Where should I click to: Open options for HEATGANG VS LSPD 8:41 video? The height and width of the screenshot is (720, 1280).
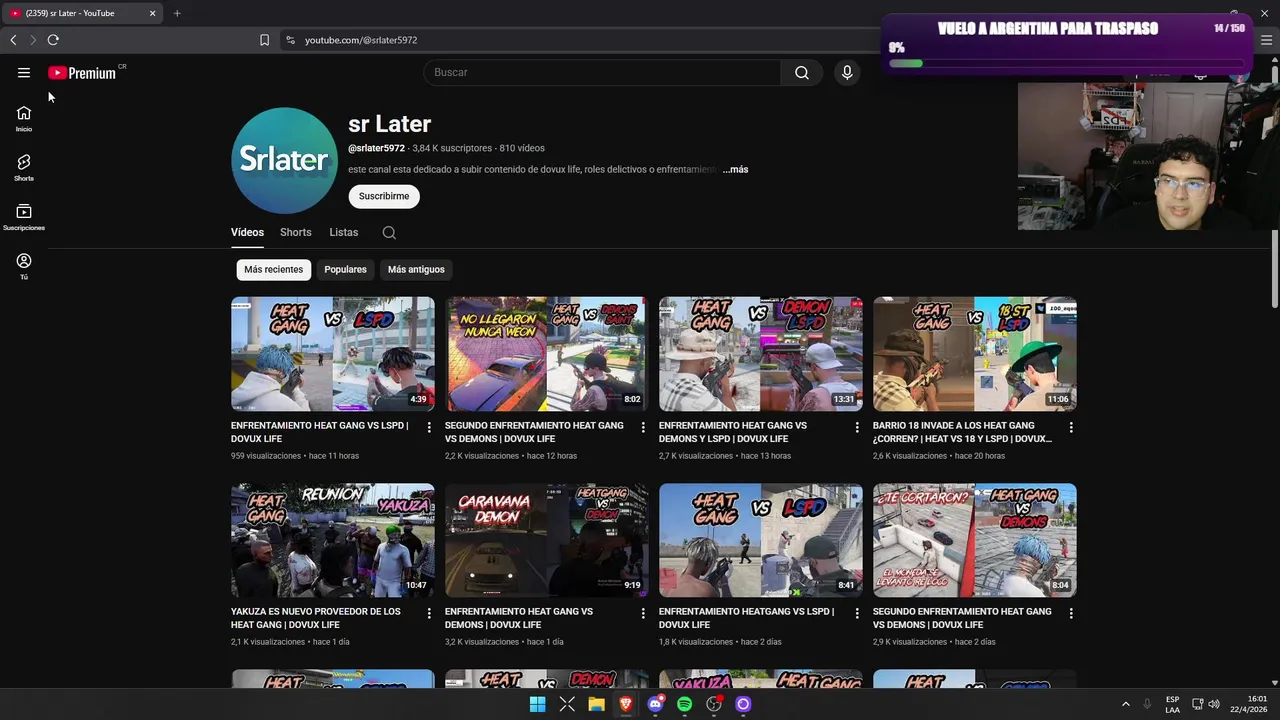coord(857,613)
